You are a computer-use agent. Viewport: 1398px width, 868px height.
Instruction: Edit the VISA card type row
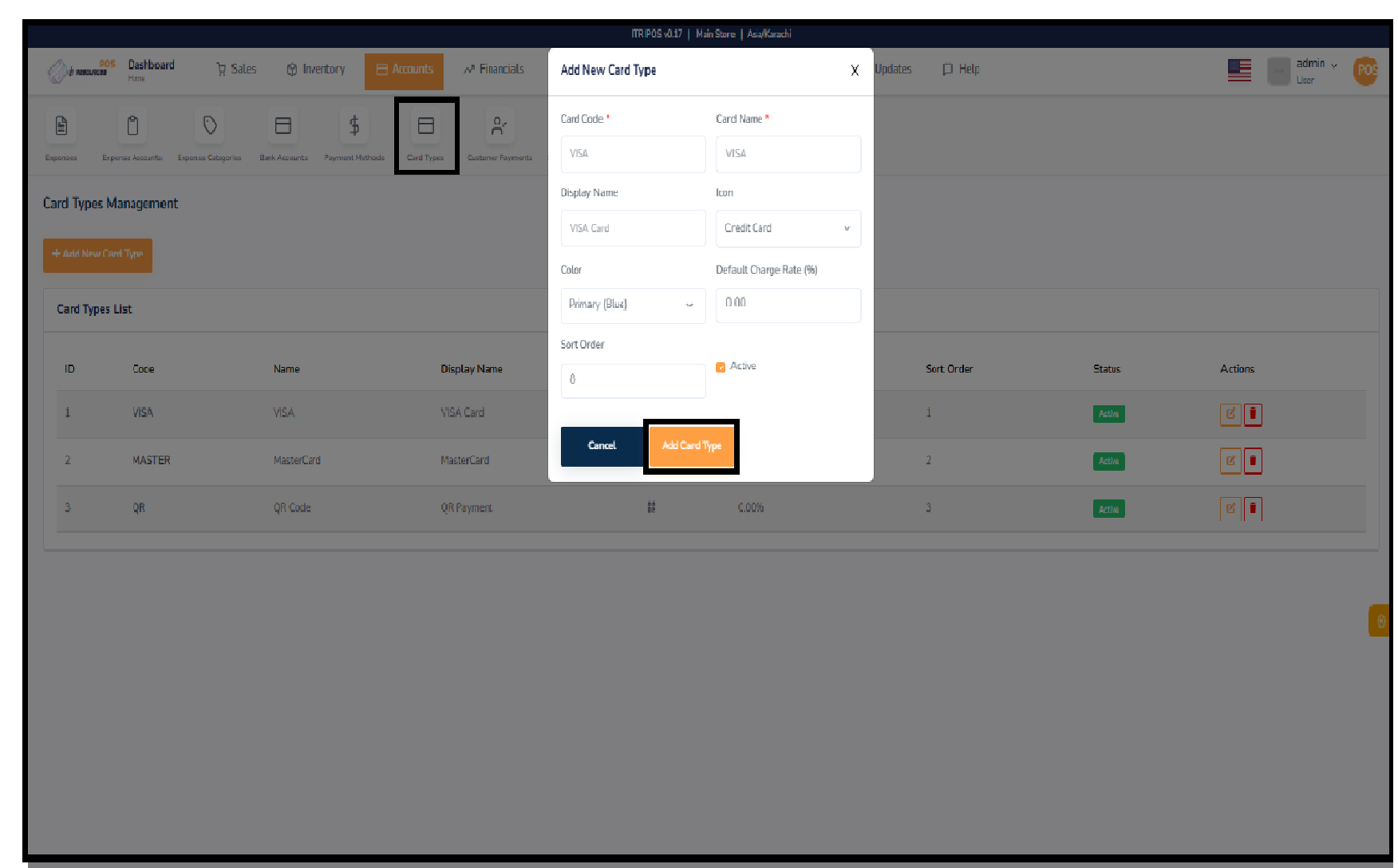coord(1230,414)
